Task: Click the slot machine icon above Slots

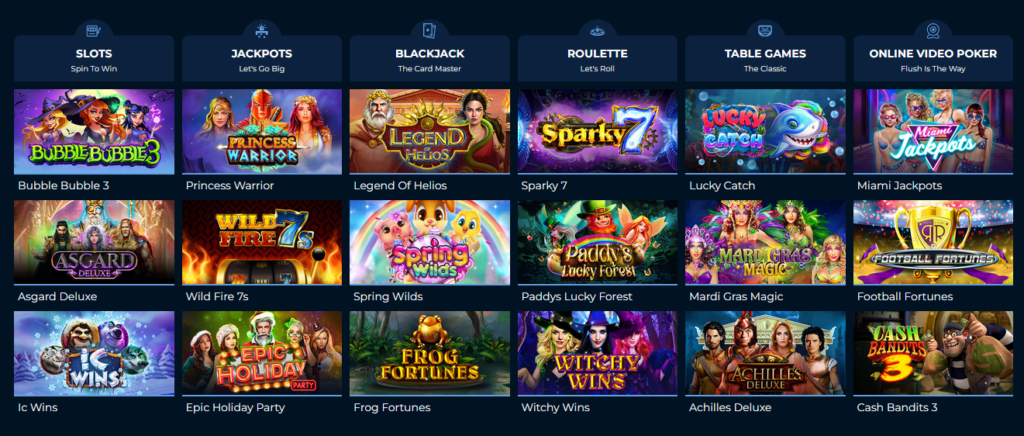Action: (94, 30)
